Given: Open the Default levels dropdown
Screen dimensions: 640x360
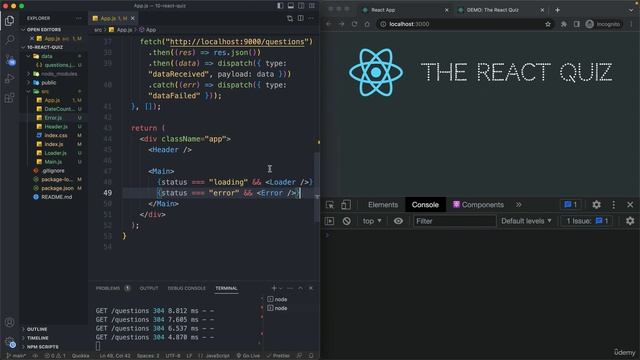Looking at the screenshot, I should tap(526, 221).
